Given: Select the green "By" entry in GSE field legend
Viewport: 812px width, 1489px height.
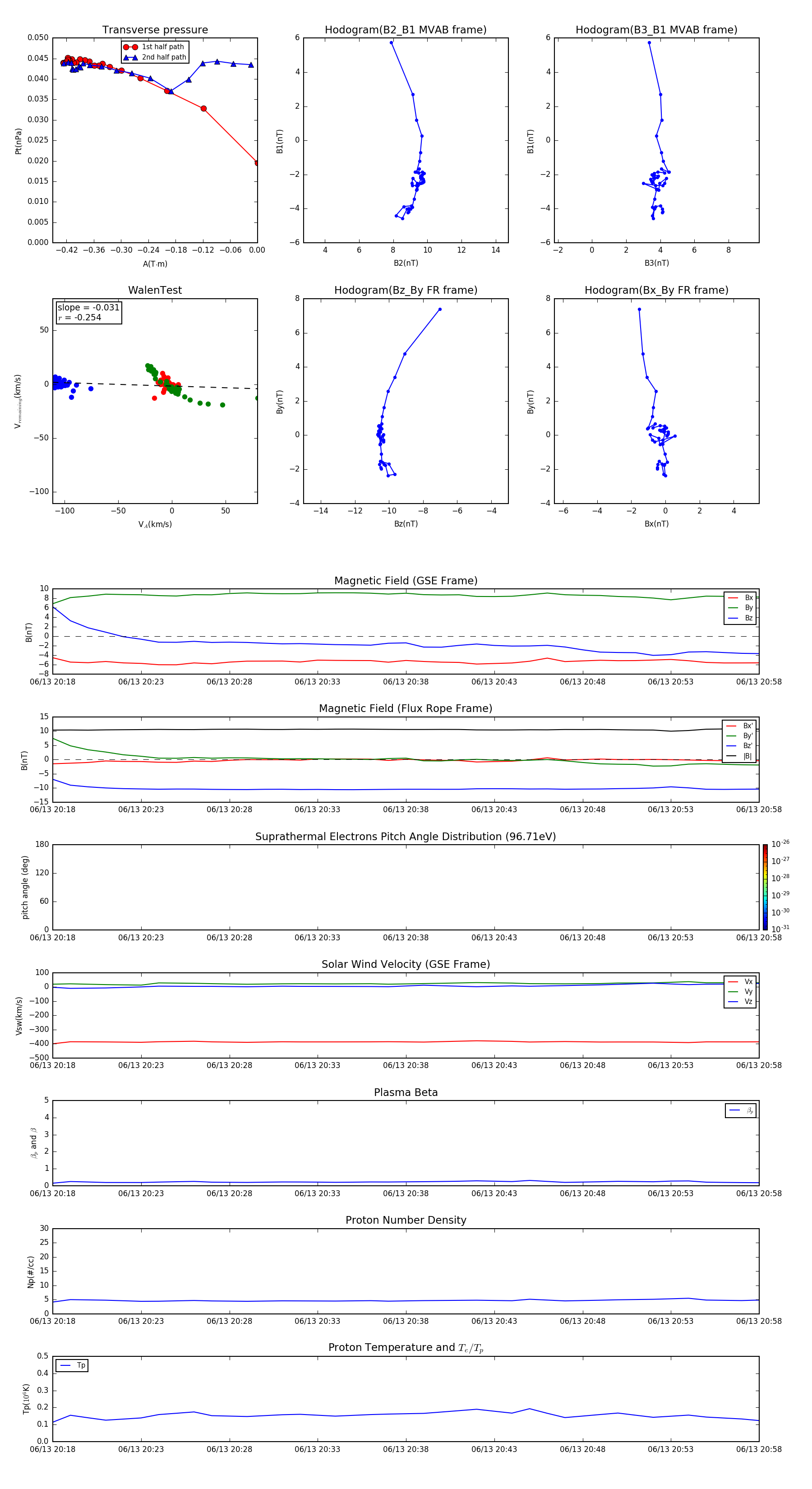Looking at the screenshot, I should [741, 608].
